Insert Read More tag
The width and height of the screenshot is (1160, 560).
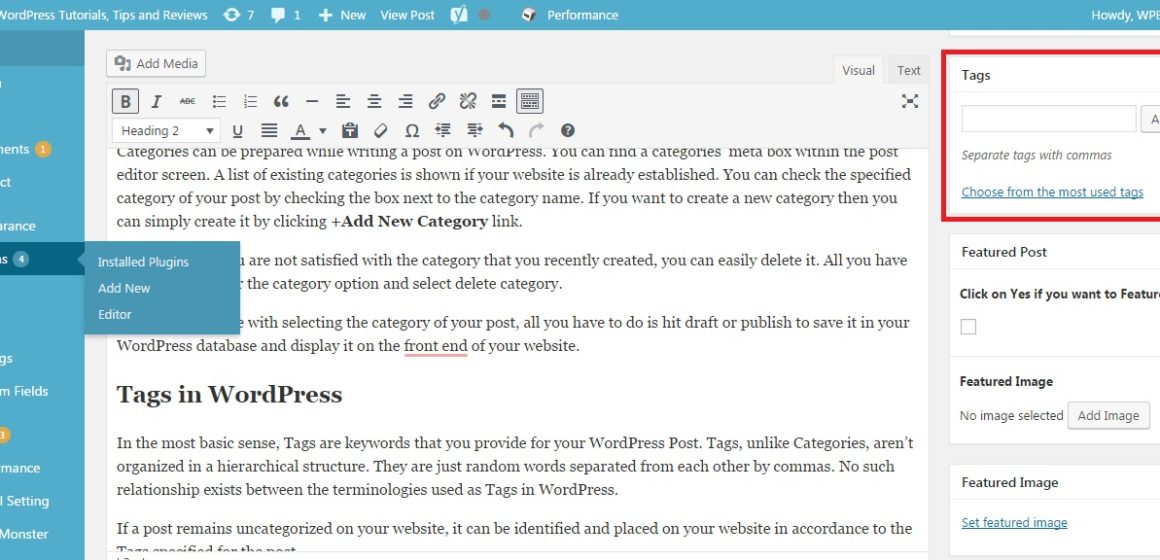tap(499, 101)
